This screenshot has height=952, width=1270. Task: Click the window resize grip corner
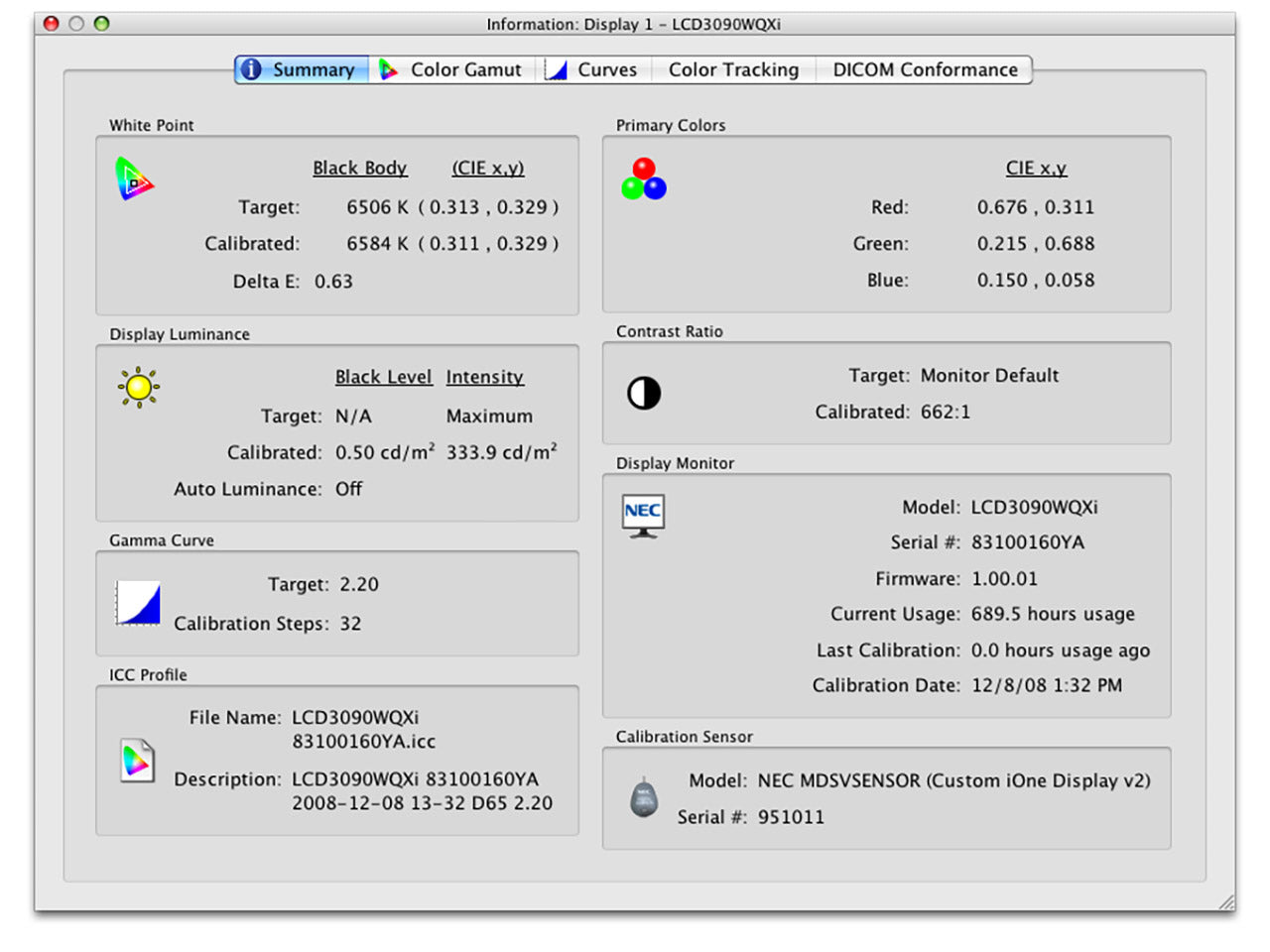pos(1226,901)
